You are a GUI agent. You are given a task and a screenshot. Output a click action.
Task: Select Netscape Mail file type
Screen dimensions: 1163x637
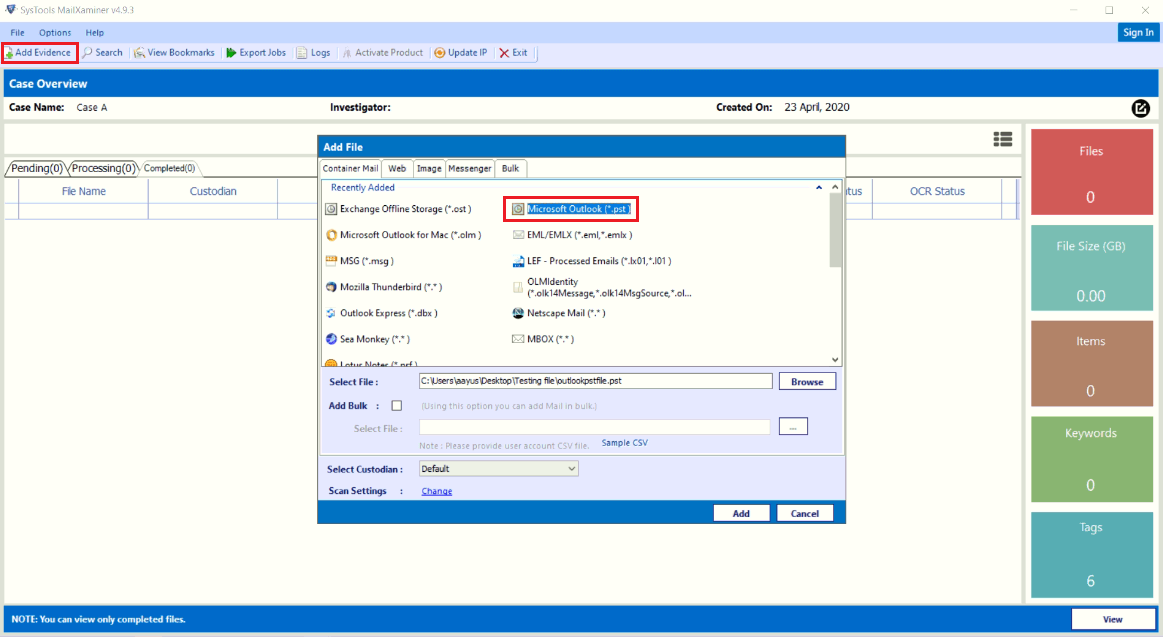coord(559,313)
